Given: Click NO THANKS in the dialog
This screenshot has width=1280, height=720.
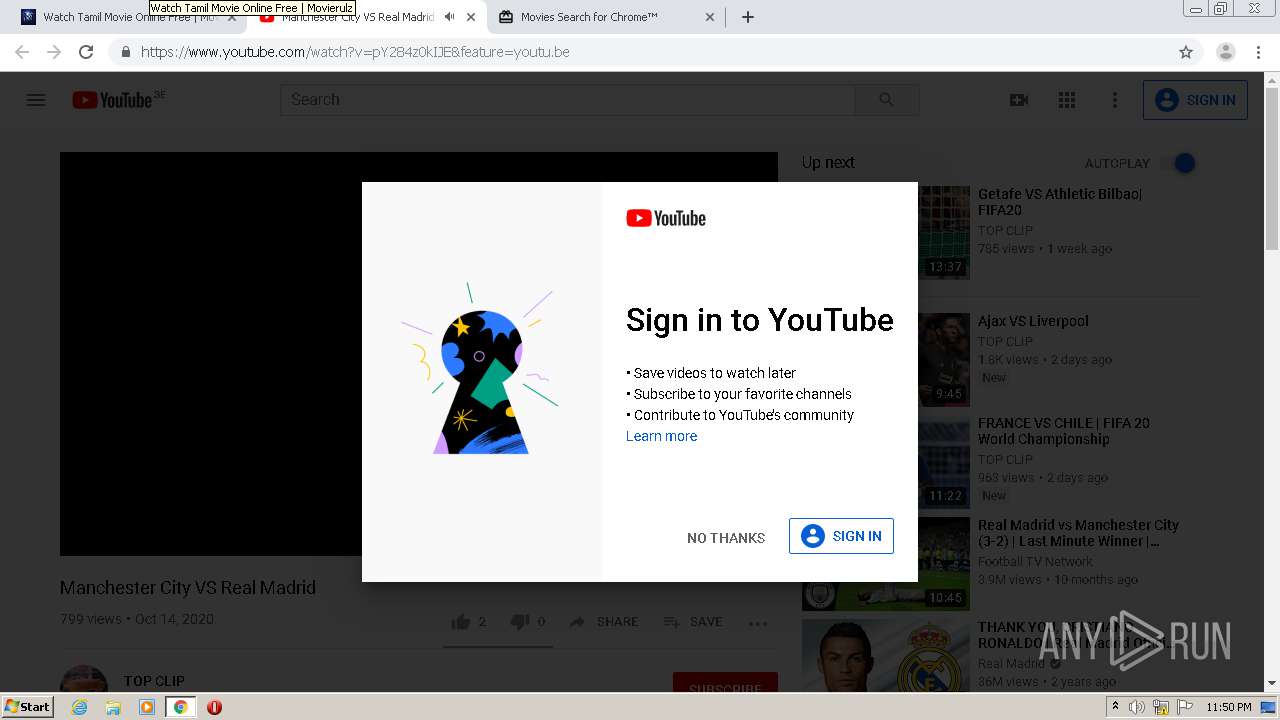Looking at the screenshot, I should pyautogui.click(x=726, y=538).
